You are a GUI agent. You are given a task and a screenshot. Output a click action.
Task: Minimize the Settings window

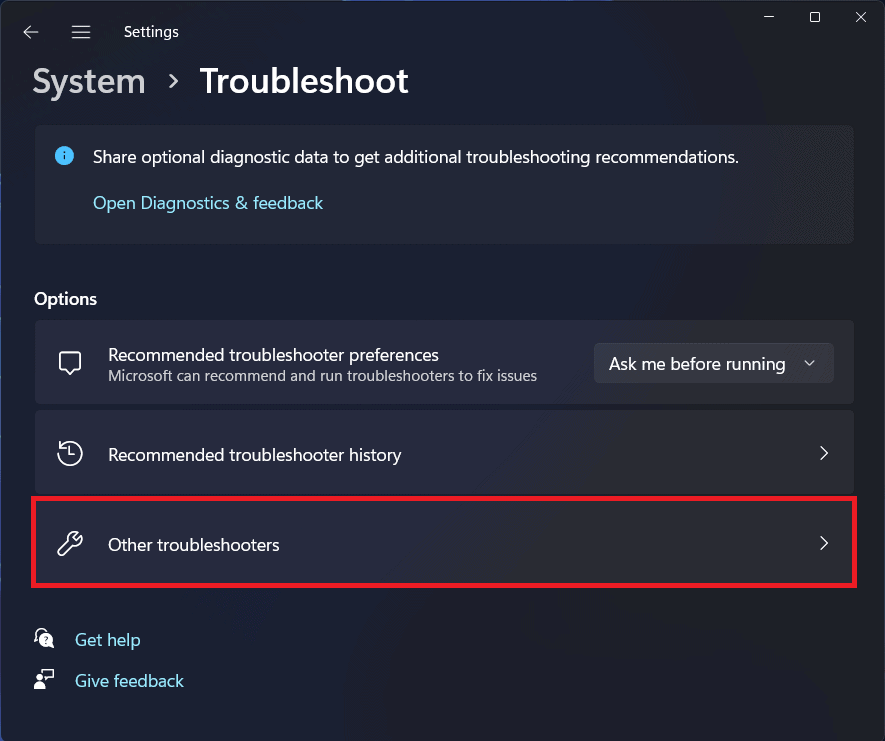pyautogui.click(x=769, y=17)
